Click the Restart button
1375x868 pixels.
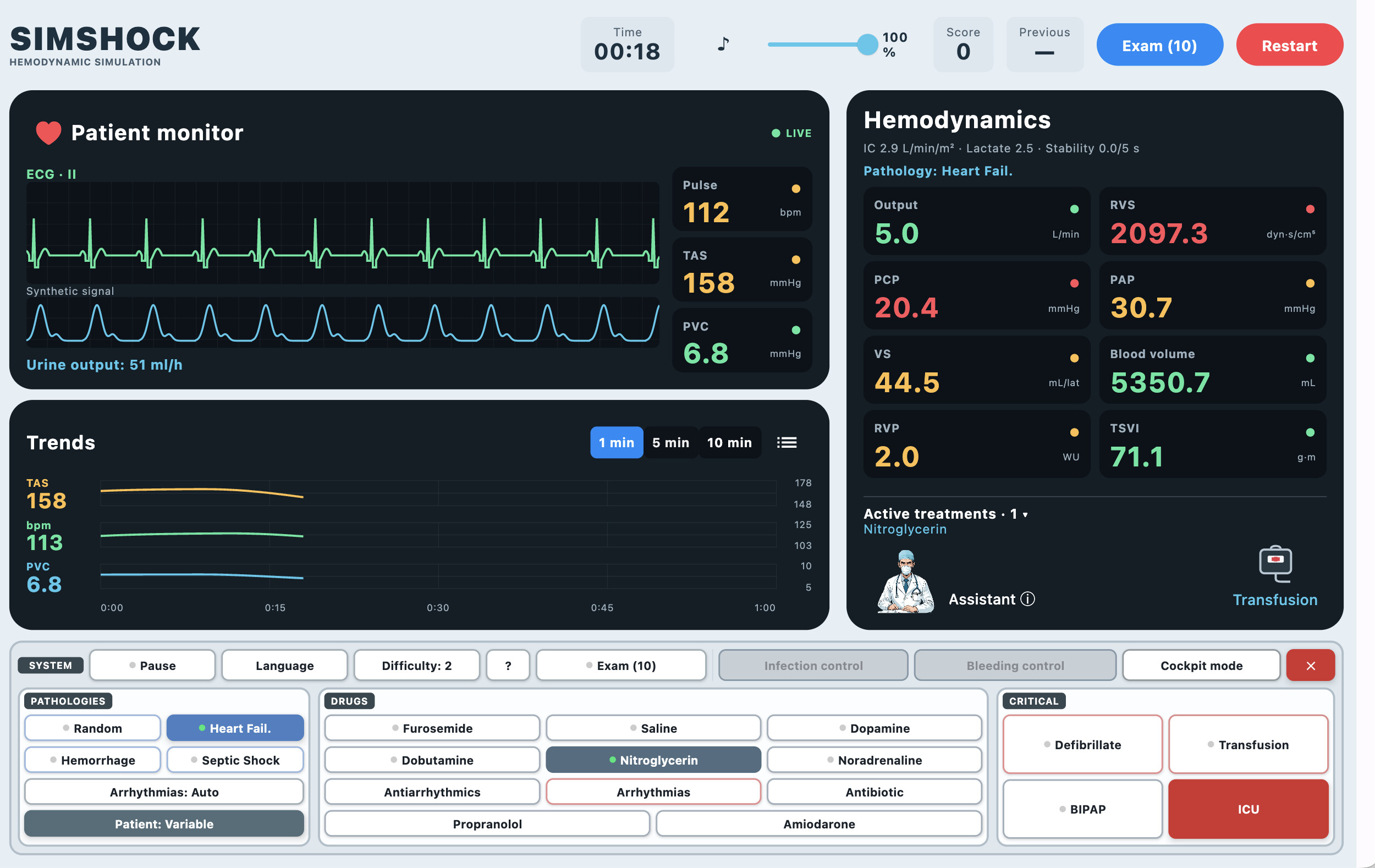pos(1289,45)
